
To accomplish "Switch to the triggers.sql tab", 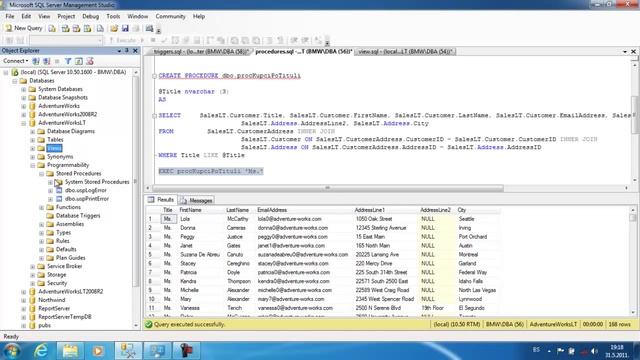I will coord(200,51).
